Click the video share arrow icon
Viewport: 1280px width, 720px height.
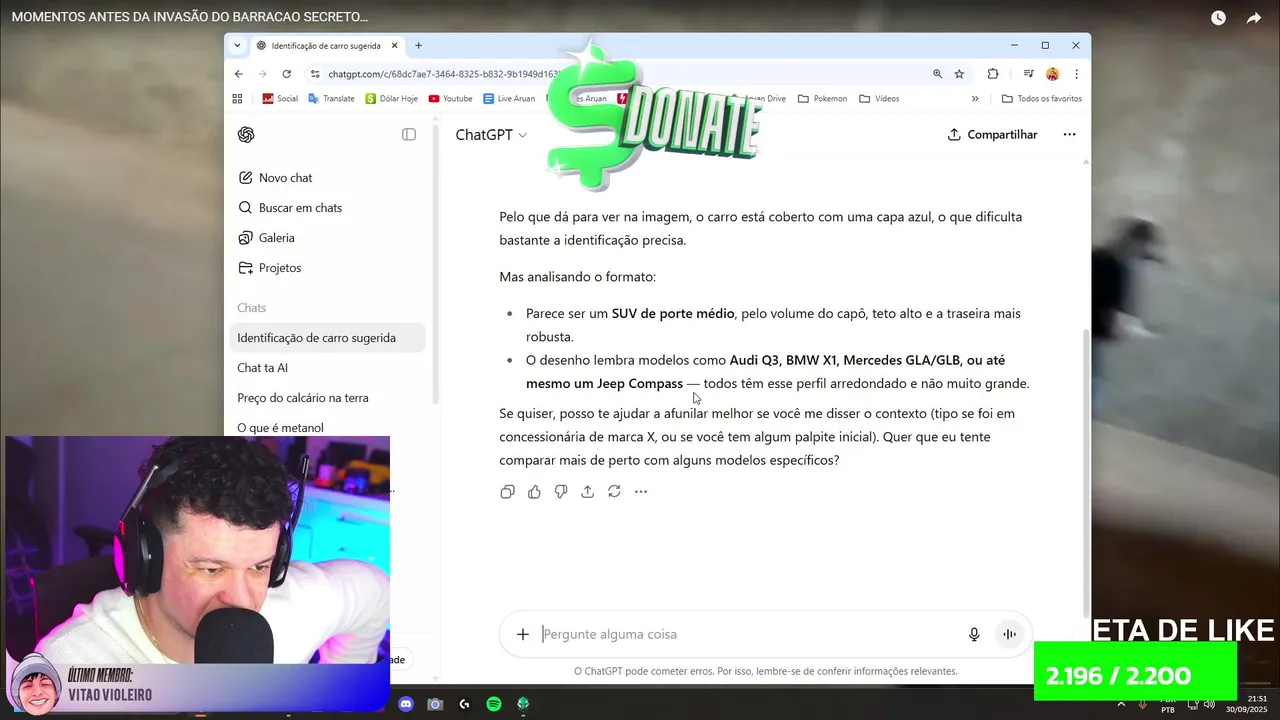pos(1254,18)
